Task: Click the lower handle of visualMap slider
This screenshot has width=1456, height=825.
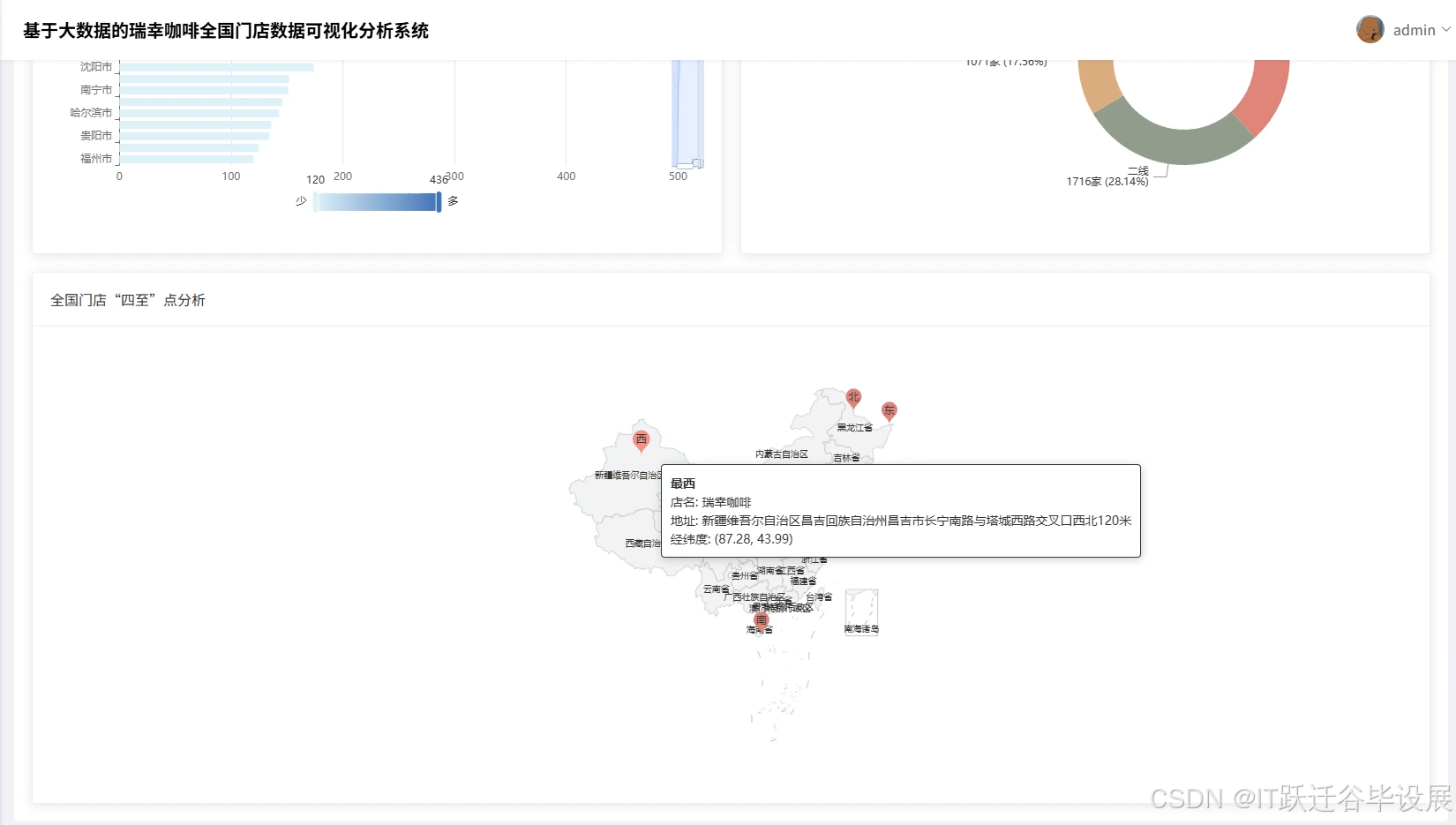Action: click(315, 201)
